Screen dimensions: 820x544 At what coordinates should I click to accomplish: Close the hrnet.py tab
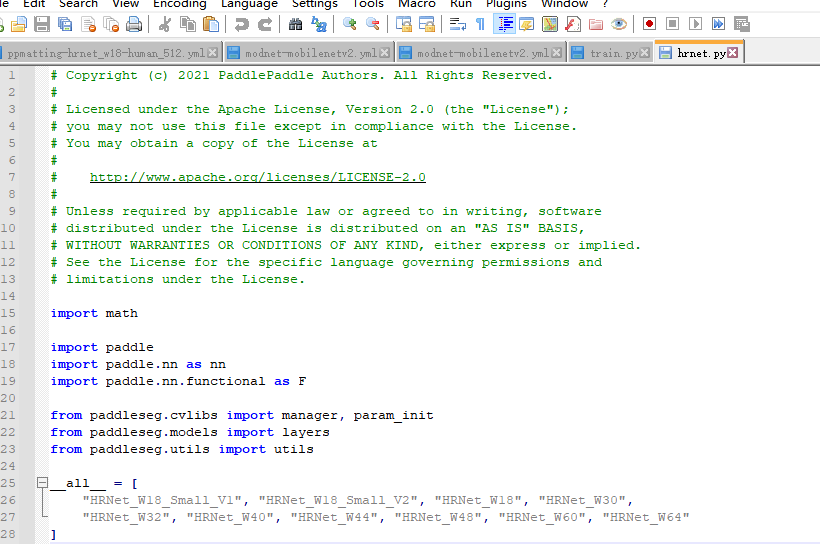coord(733,53)
